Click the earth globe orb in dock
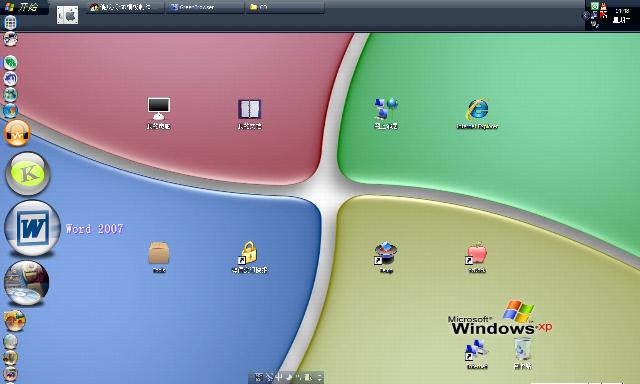 10,94
